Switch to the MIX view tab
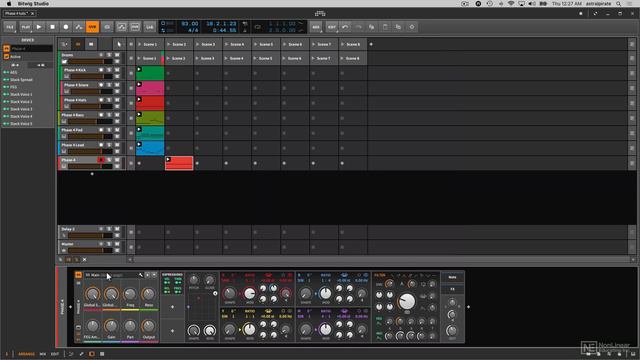Screen dimensions: 640x360 click(42, 354)
